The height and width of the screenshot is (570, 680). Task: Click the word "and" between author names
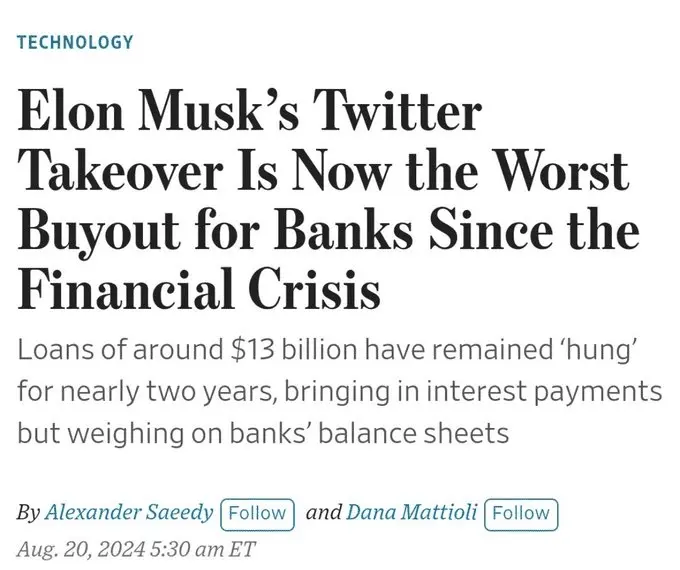[322, 513]
